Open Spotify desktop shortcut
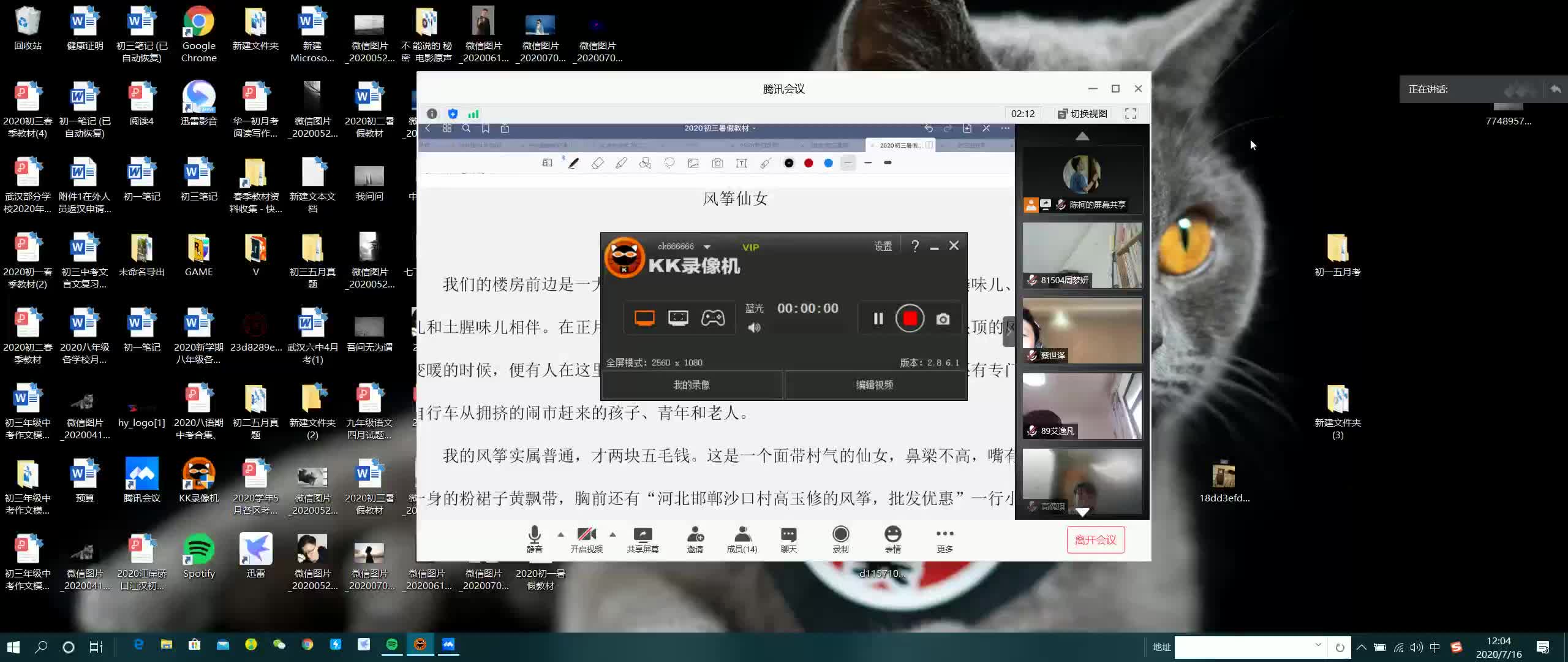The width and height of the screenshot is (1568, 662). (x=198, y=556)
